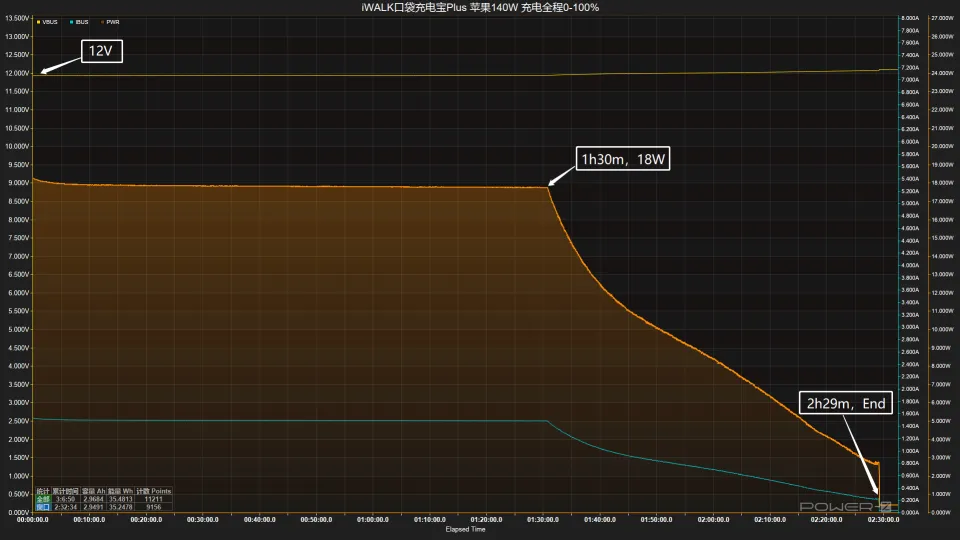Click the Elapsed Time axis label
The height and width of the screenshot is (540, 960).
pyautogui.click(x=465, y=529)
